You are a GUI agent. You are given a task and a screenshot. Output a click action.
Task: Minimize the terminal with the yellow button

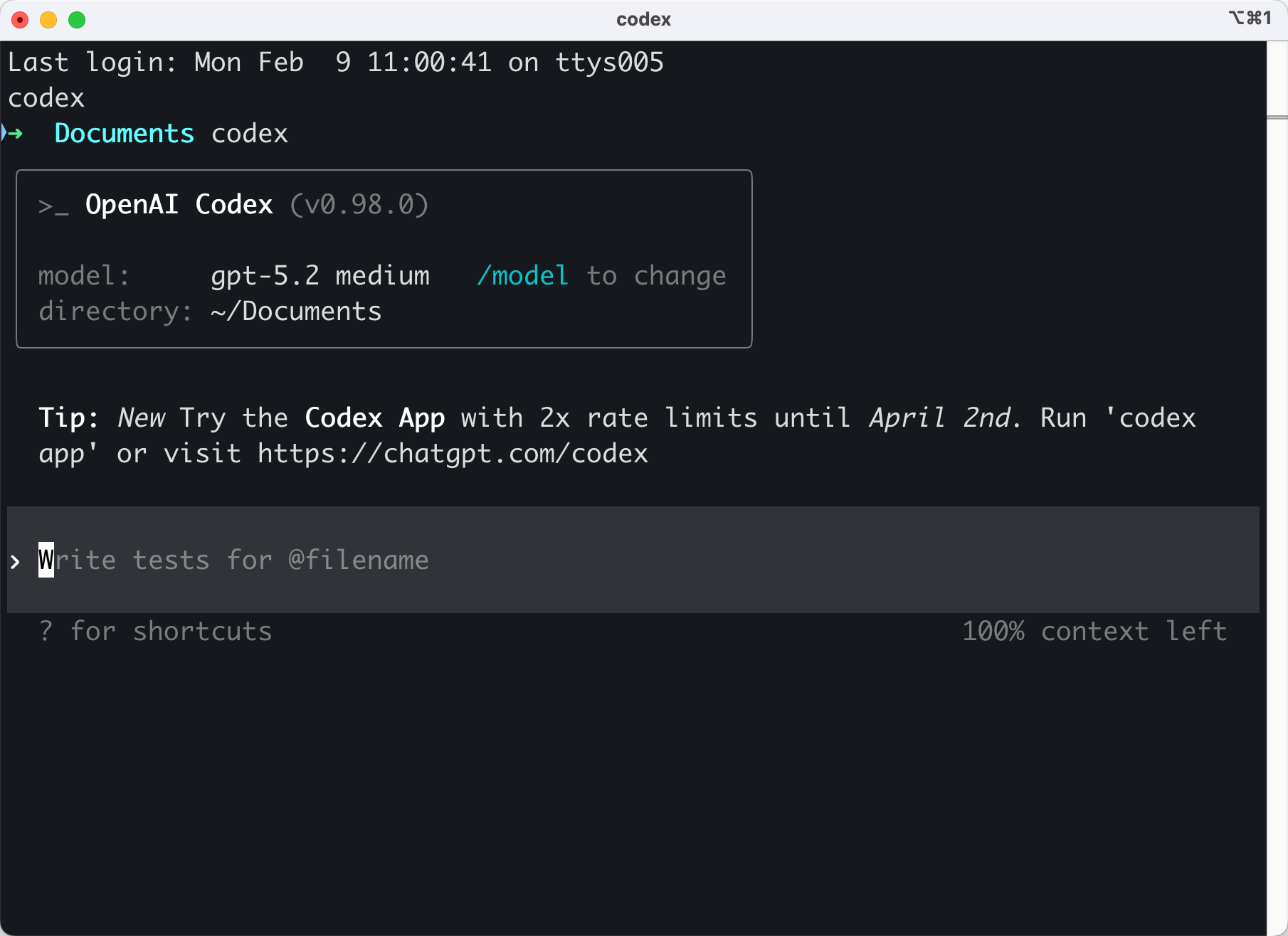pyautogui.click(x=48, y=20)
